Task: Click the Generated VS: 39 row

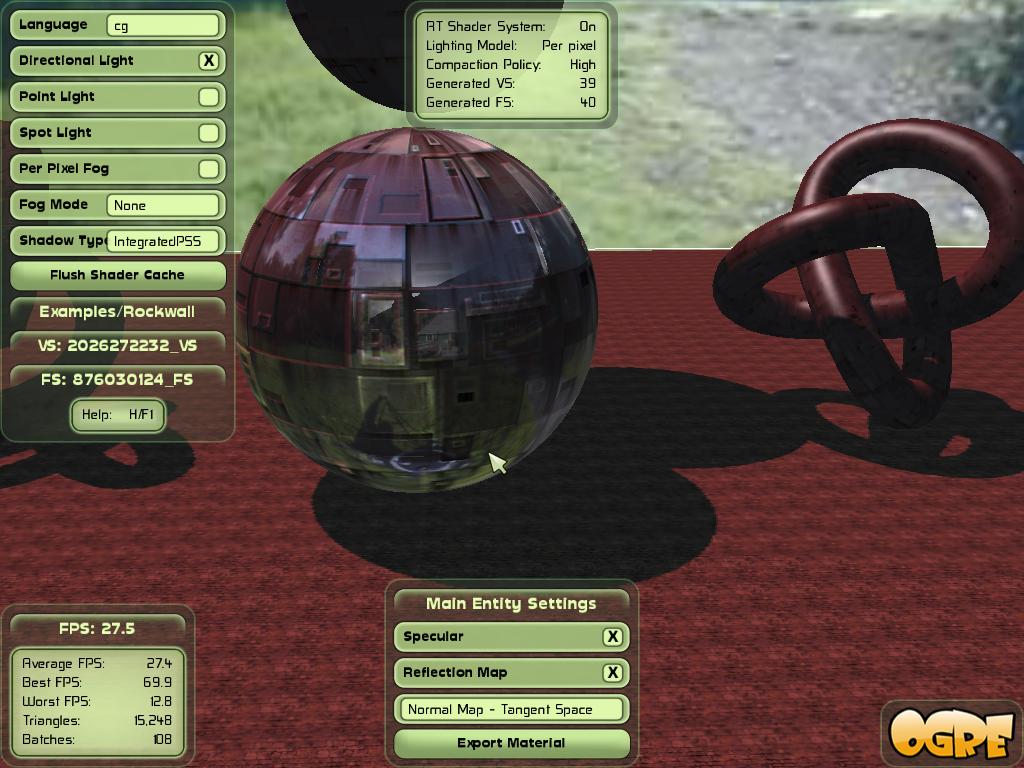Action: coord(511,83)
